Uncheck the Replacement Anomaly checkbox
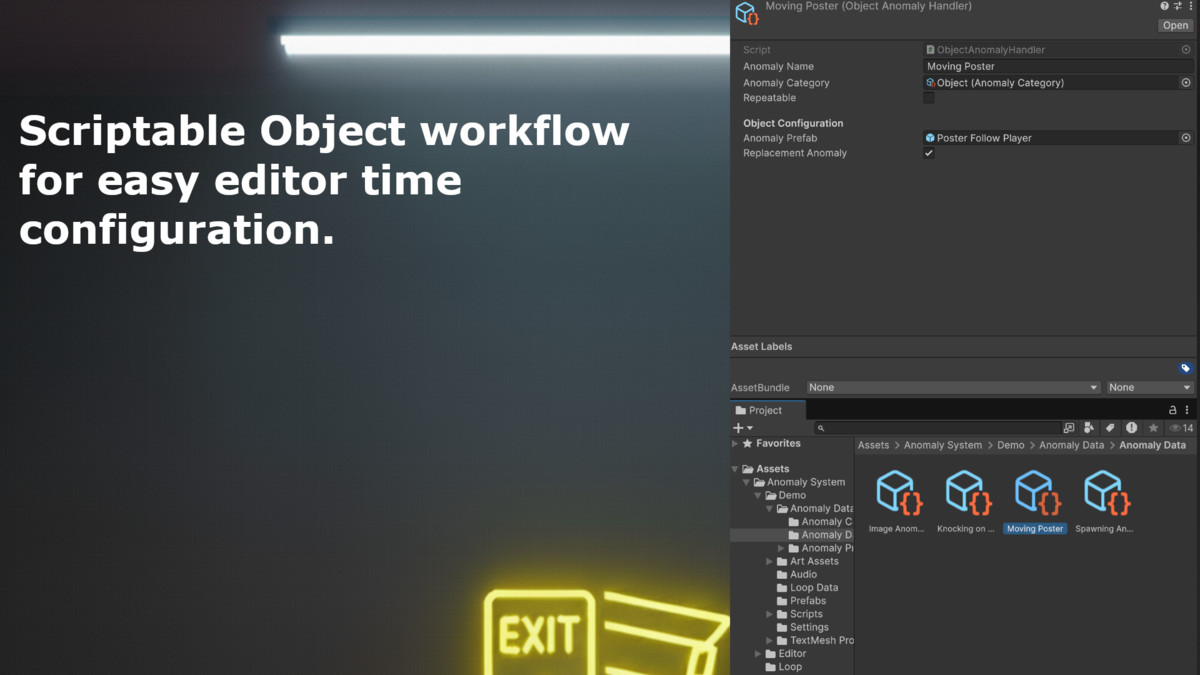Image resolution: width=1200 pixels, height=675 pixels. coord(929,153)
